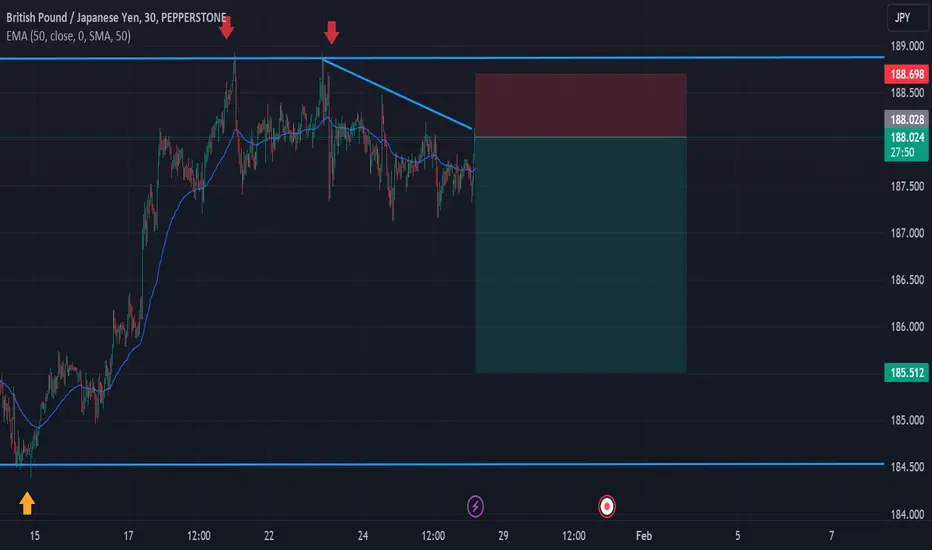Image resolution: width=932 pixels, height=550 pixels.
Task: Select the red stop-loss zone of position
Action: (581, 105)
